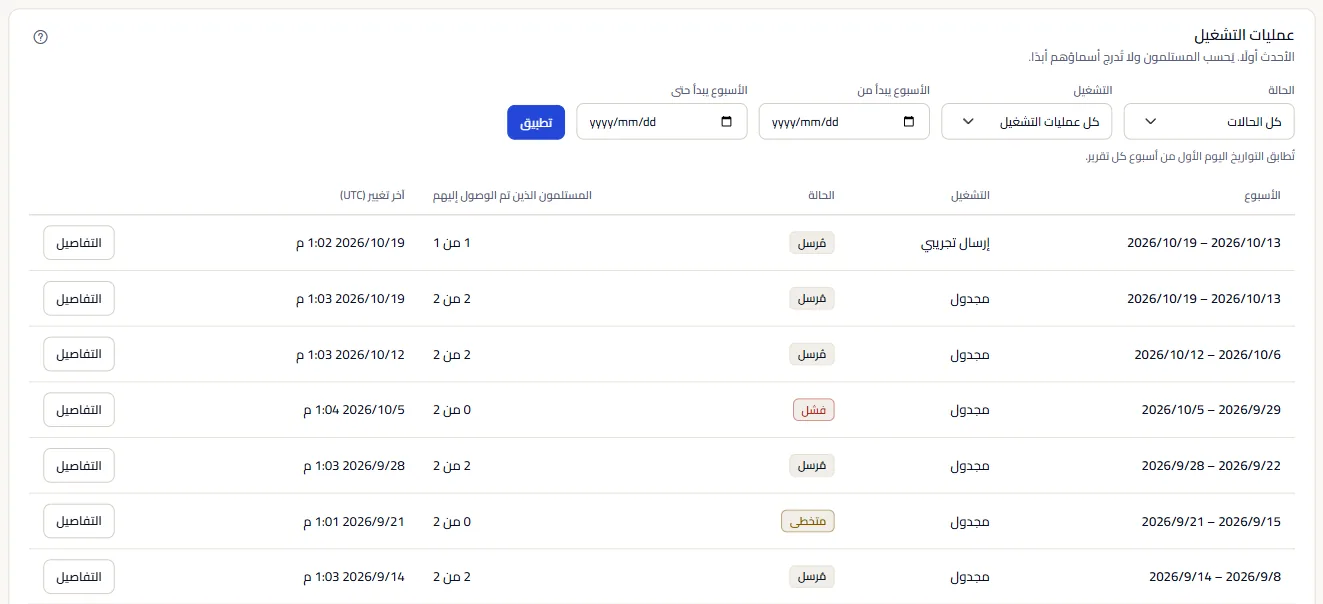Open the help question-mark icon
The image size is (1323, 604).
click(41, 37)
